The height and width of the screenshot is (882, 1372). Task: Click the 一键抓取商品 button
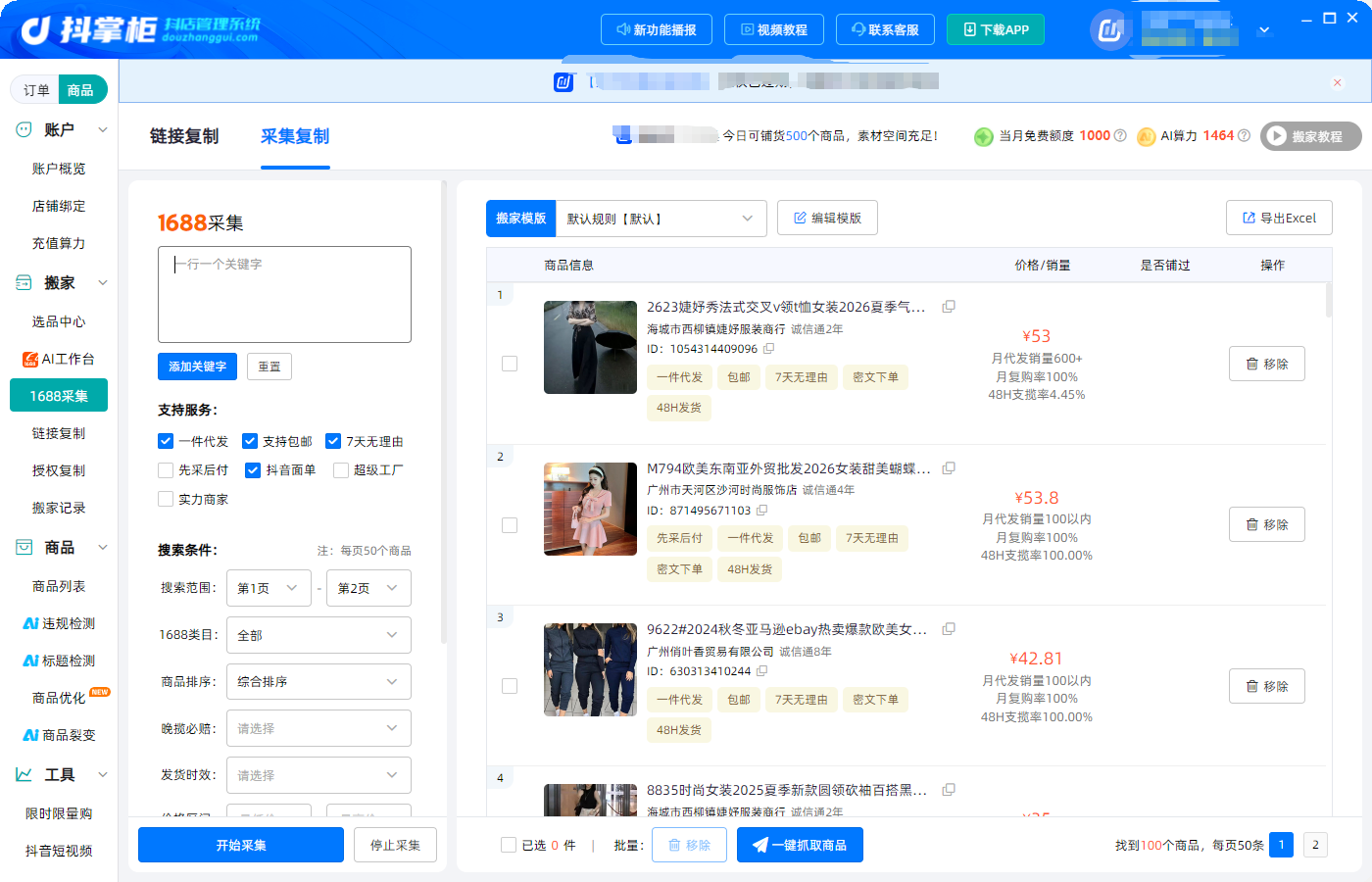click(800, 845)
